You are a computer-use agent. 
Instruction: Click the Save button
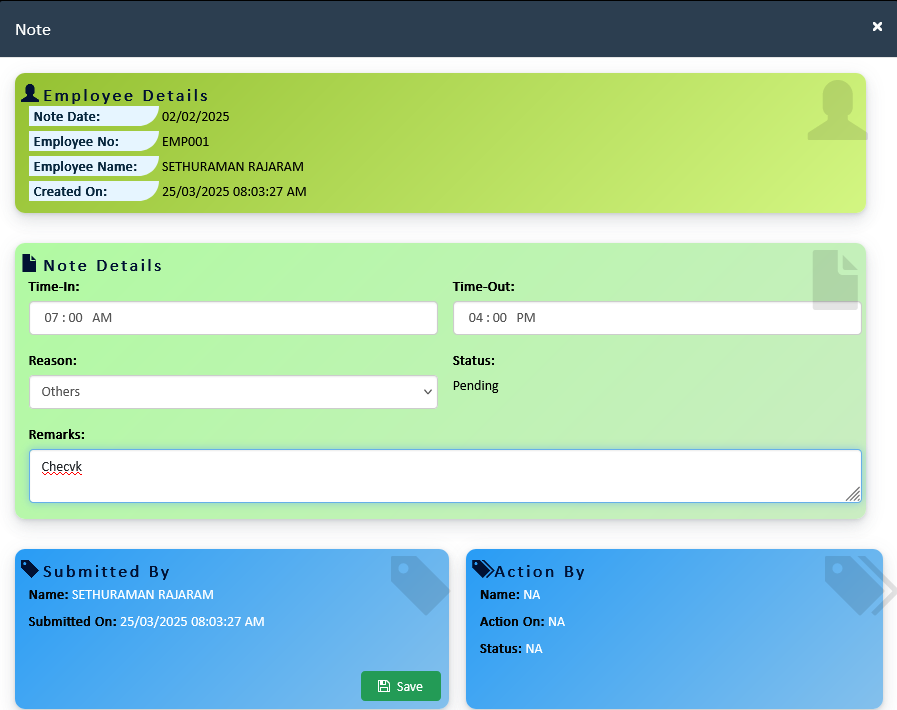click(400, 686)
